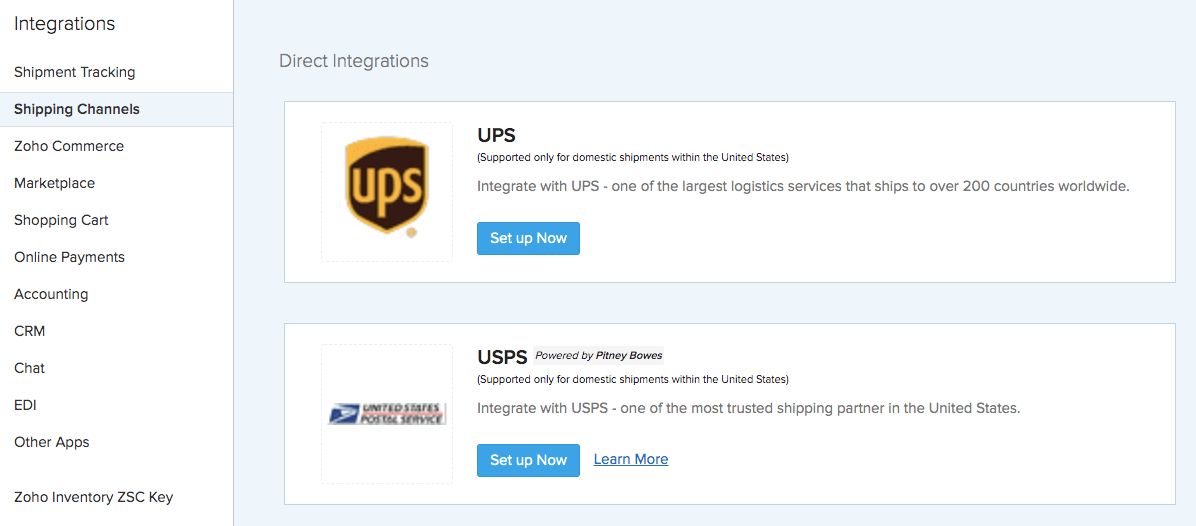Open the Marketplace integrations section
The width and height of the screenshot is (1196, 526).
(x=55, y=183)
